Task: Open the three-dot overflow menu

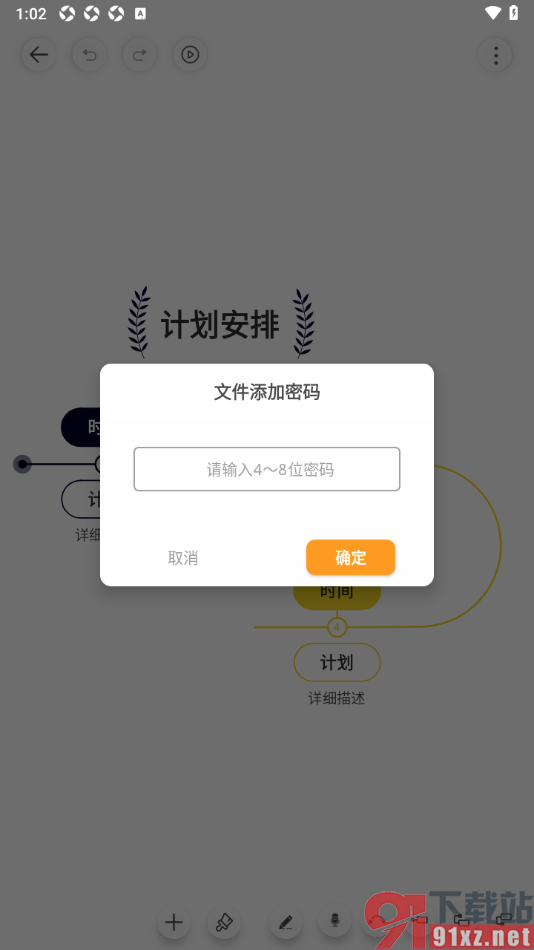Action: pos(495,55)
